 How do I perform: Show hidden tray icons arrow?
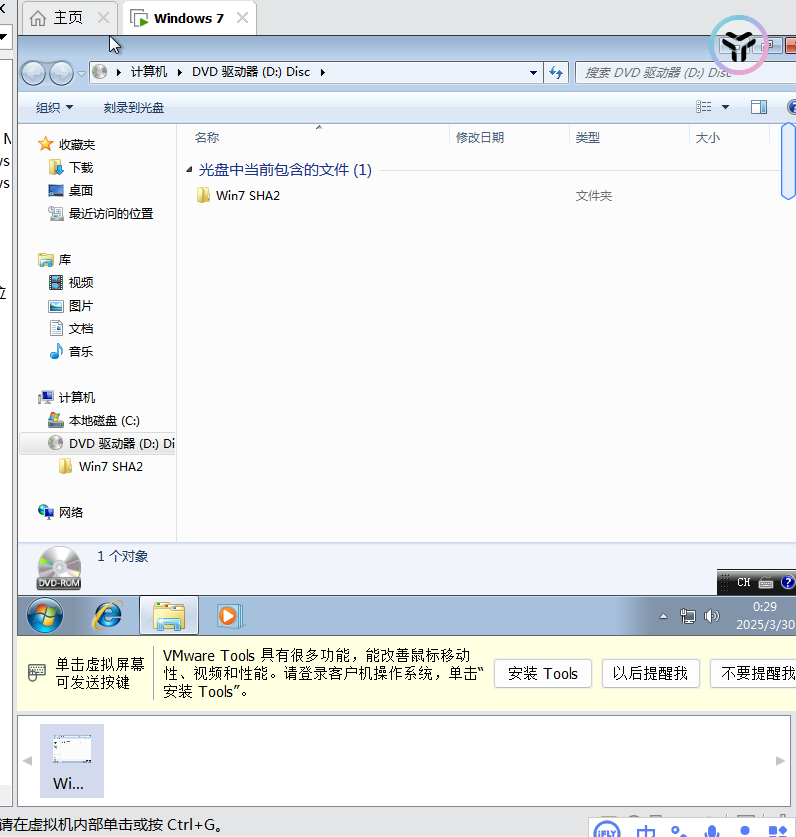663,616
